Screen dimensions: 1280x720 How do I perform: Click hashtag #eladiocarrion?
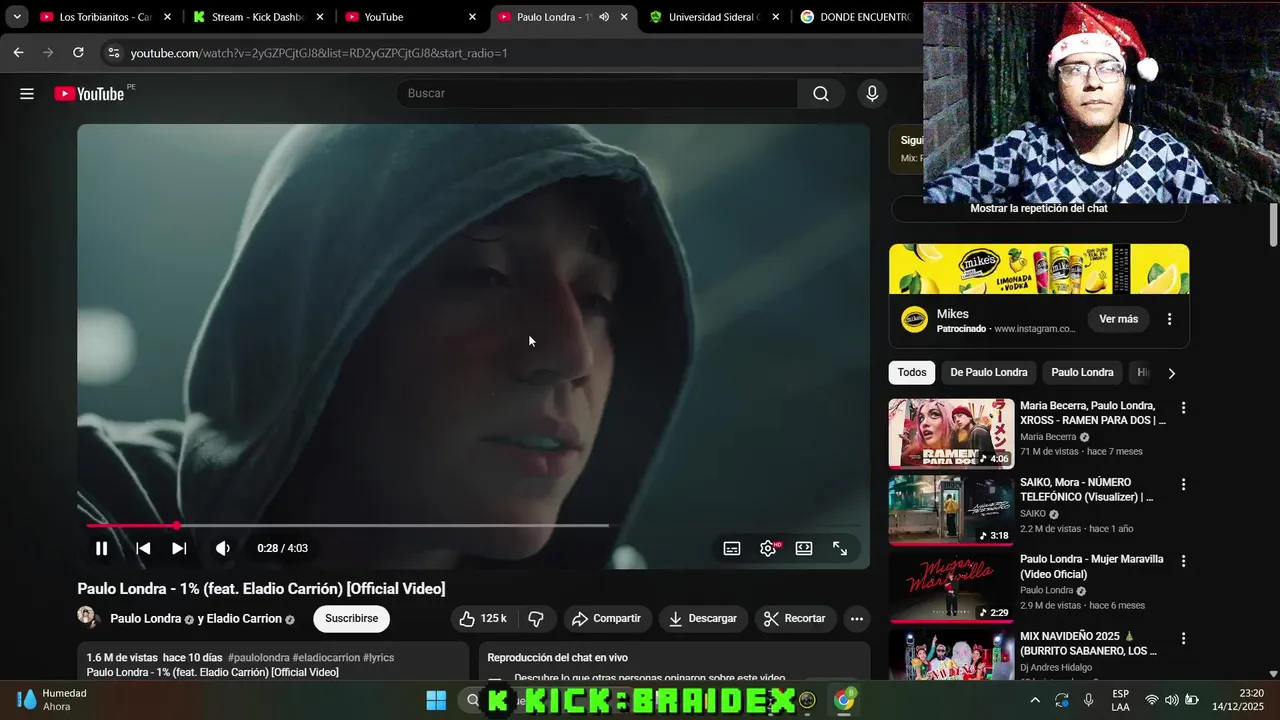pos(326,658)
